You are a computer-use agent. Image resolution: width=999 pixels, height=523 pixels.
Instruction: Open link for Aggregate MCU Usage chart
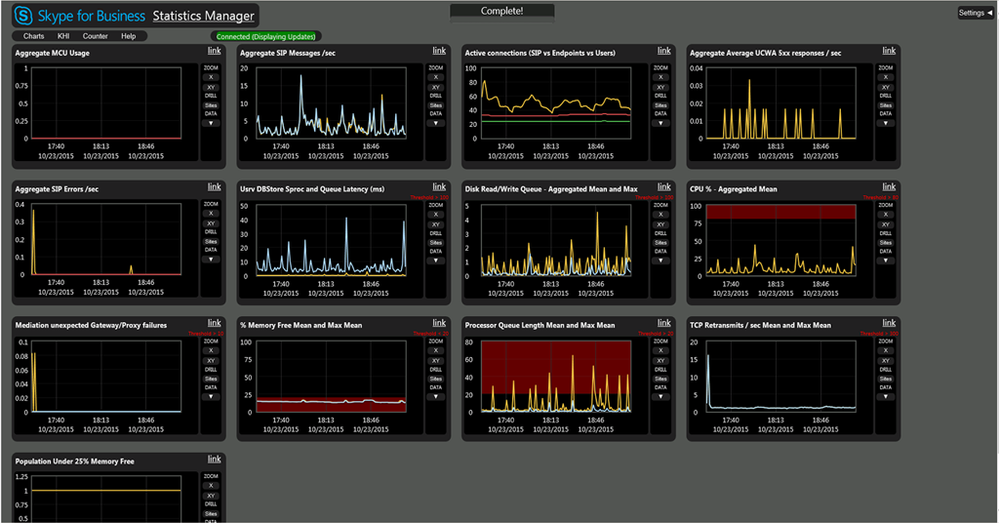point(214,51)
